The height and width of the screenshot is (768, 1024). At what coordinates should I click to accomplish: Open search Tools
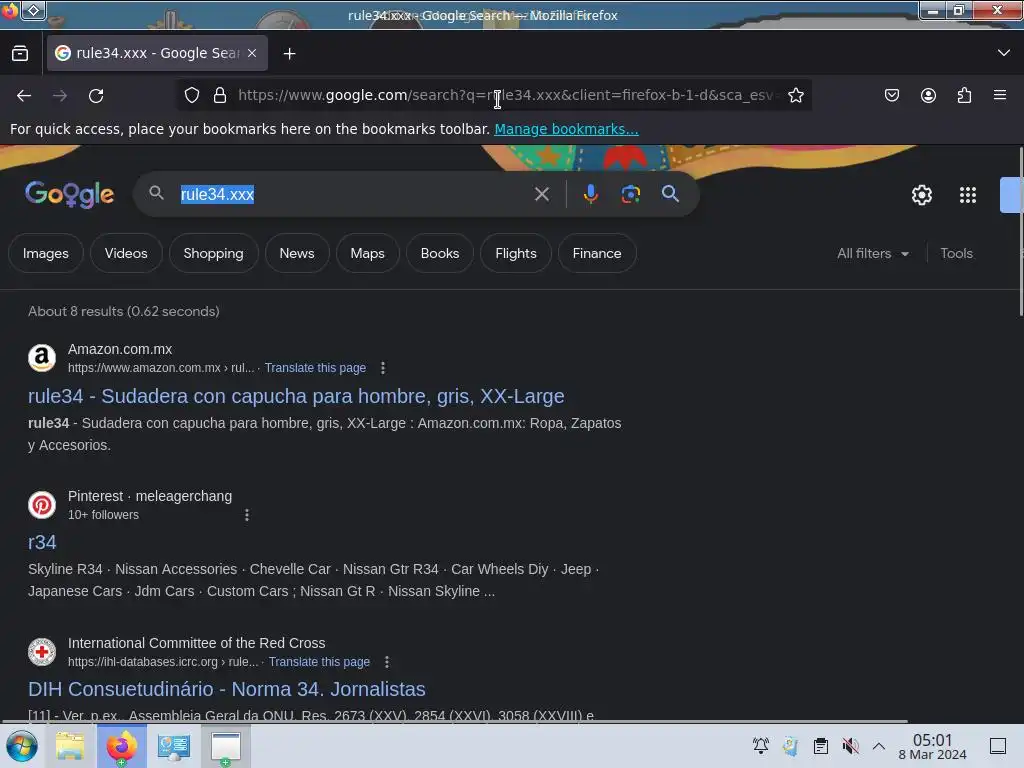point(956,253)
